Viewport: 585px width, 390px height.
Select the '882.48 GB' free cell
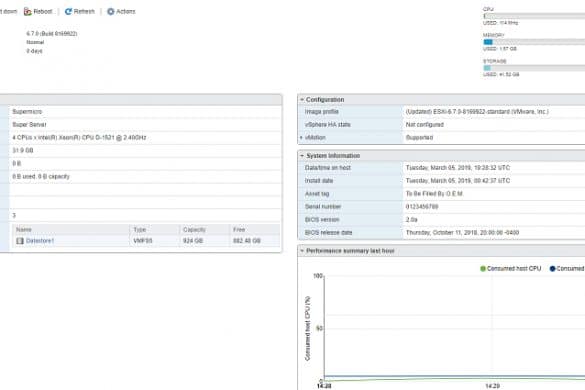pos(247,241)
